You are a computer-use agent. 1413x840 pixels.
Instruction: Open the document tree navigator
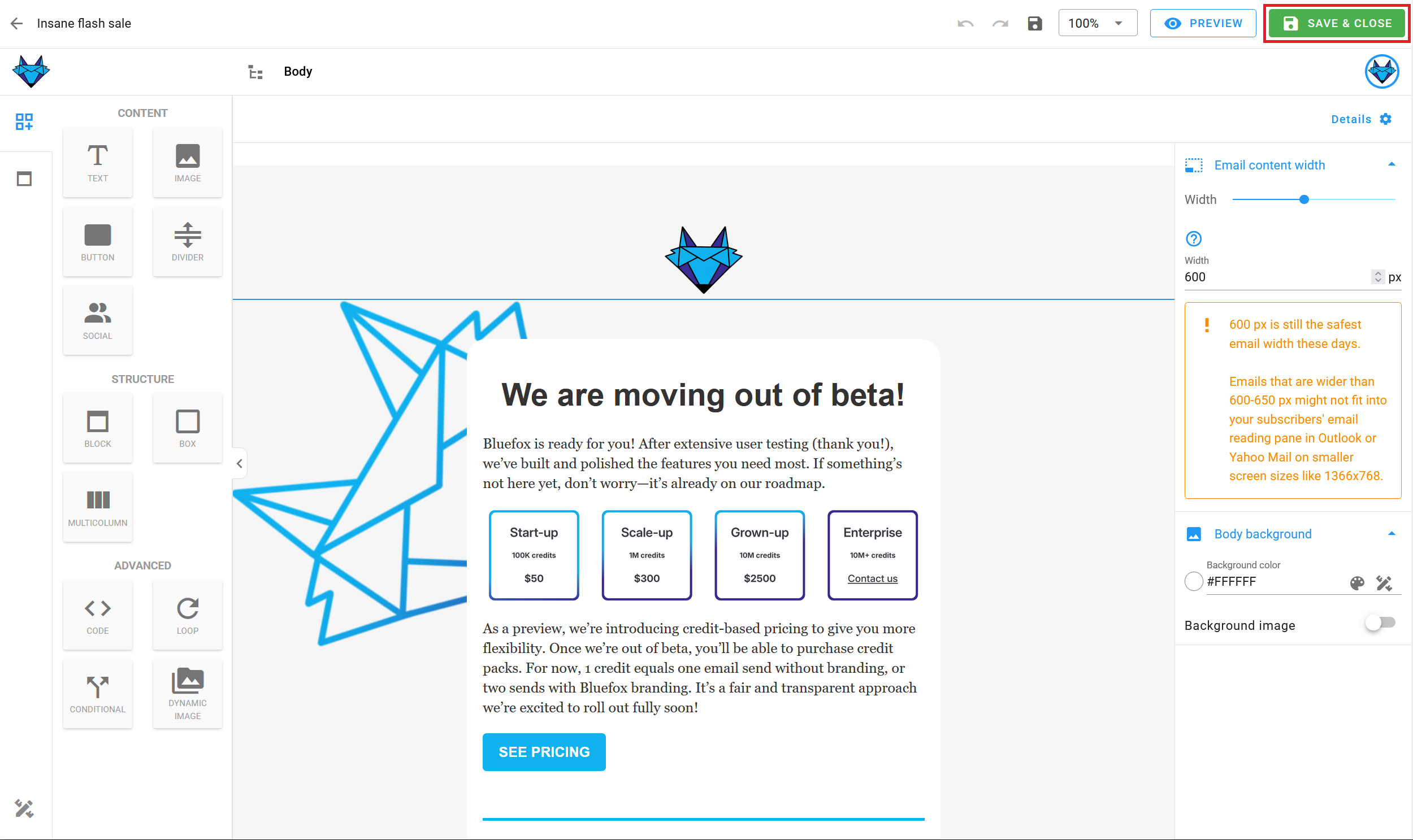(255, 72)
